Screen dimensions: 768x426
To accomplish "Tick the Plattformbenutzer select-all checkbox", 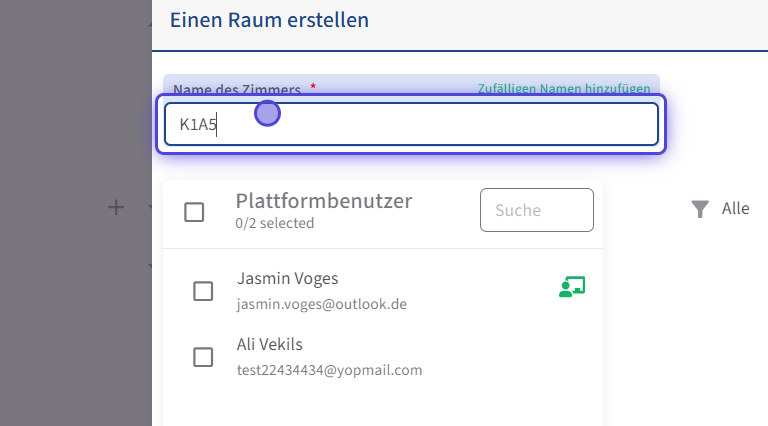I will tap(194, 211).
